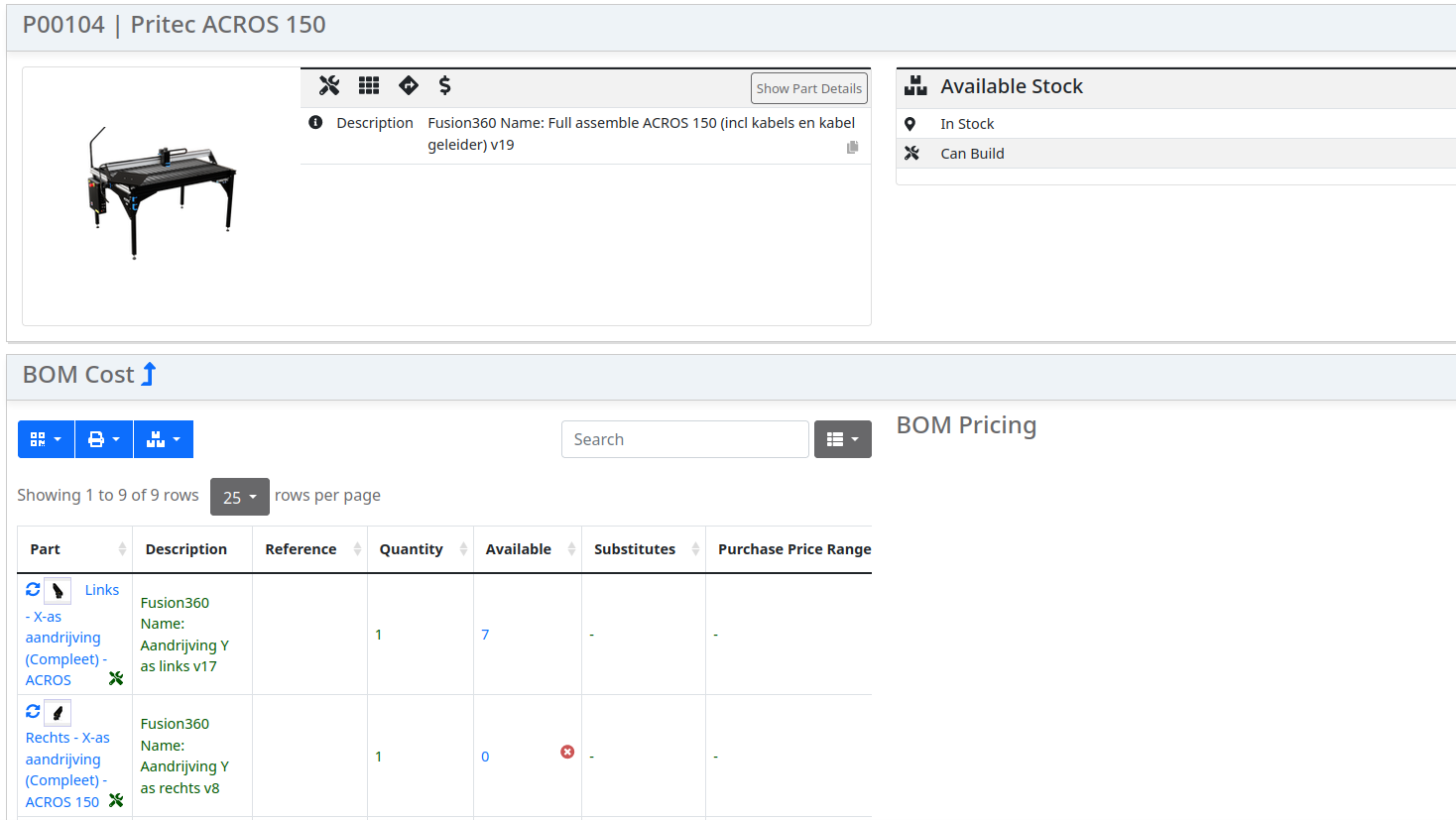
Task: Click red unavailable icon in Rechts row
Action: (x=567, y=753)
